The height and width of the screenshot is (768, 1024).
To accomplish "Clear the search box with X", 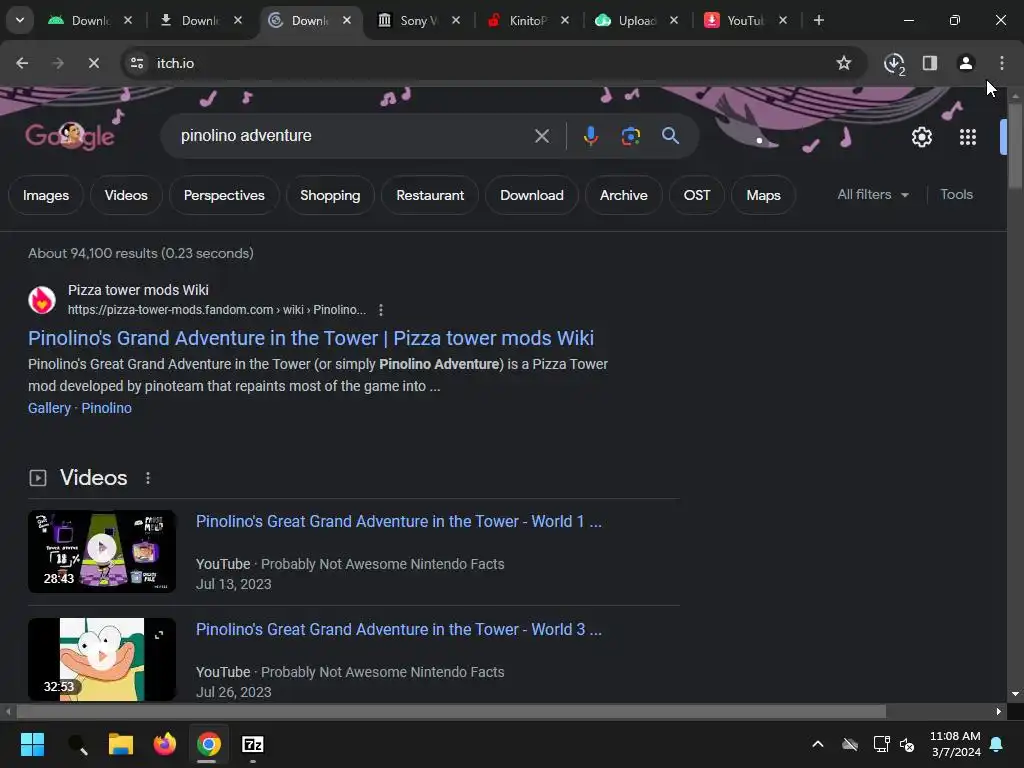I will pos(541,136).
